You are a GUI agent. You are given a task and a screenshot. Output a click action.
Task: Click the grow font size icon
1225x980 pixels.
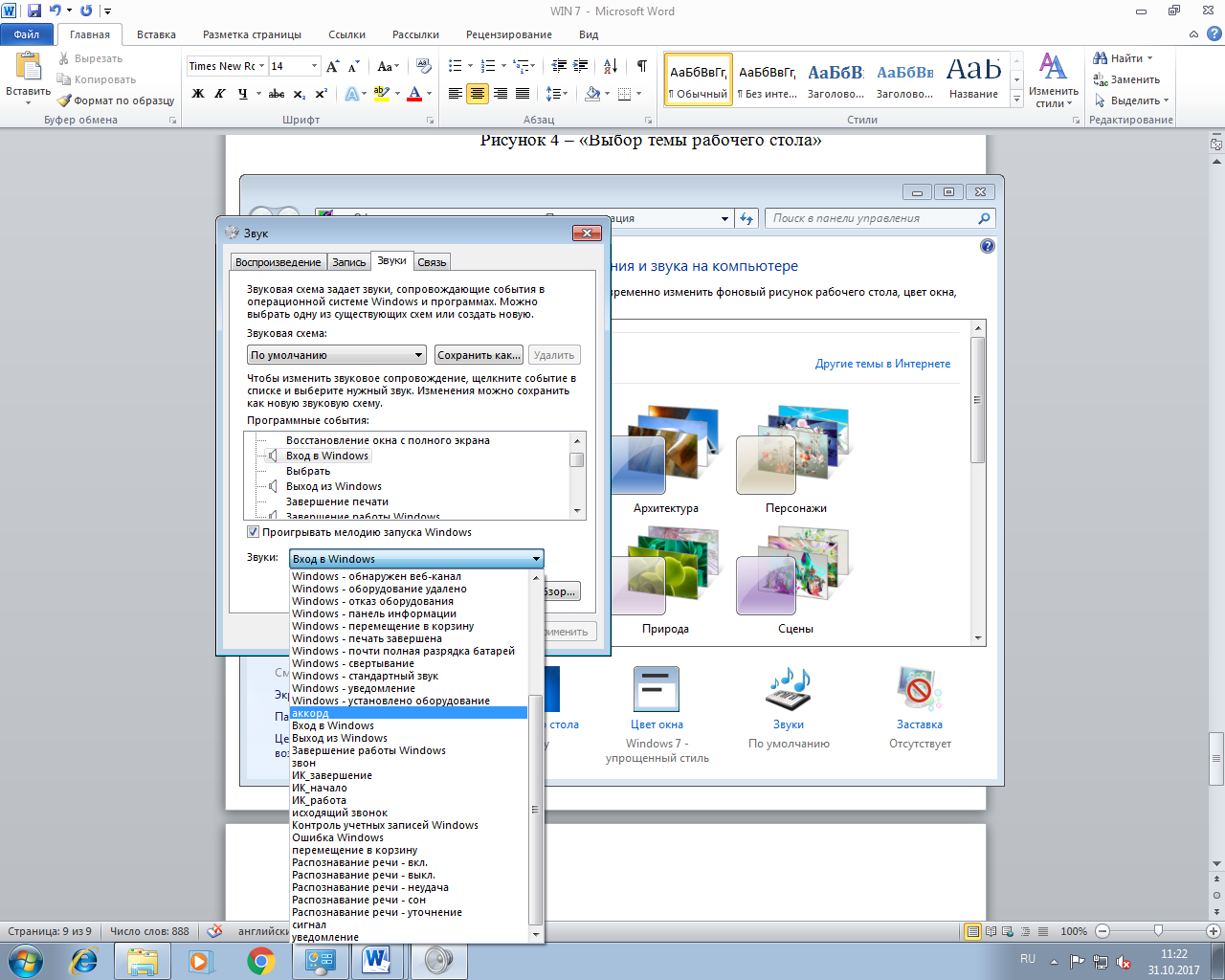tap(333, 66)
